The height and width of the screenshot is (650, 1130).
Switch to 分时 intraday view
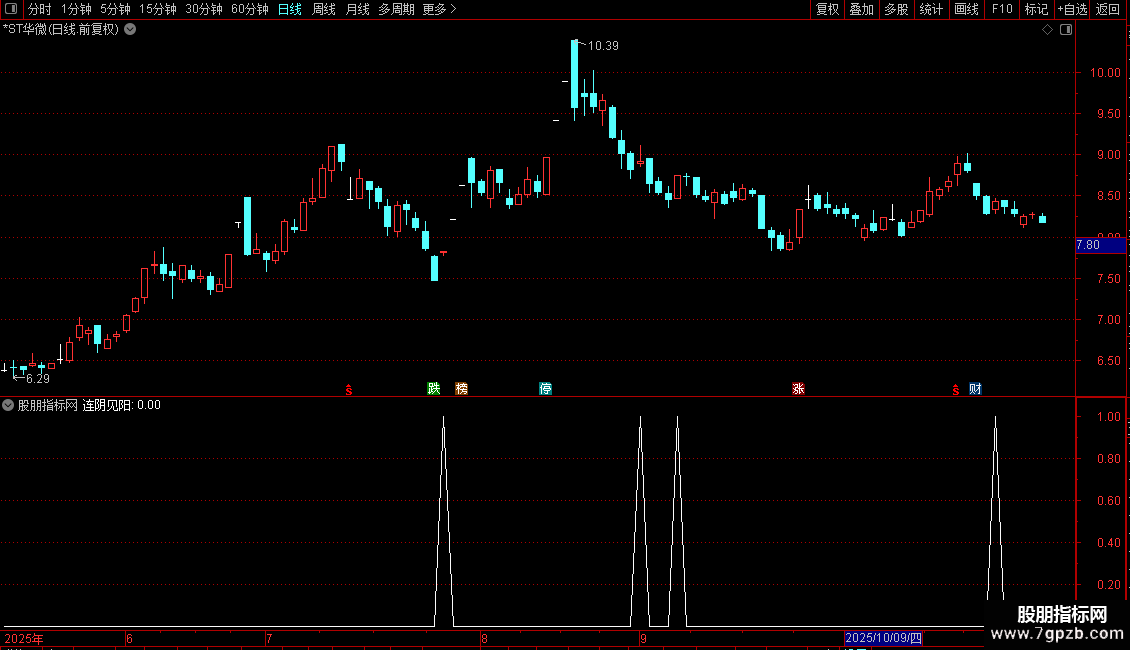[x=40, y=9]
